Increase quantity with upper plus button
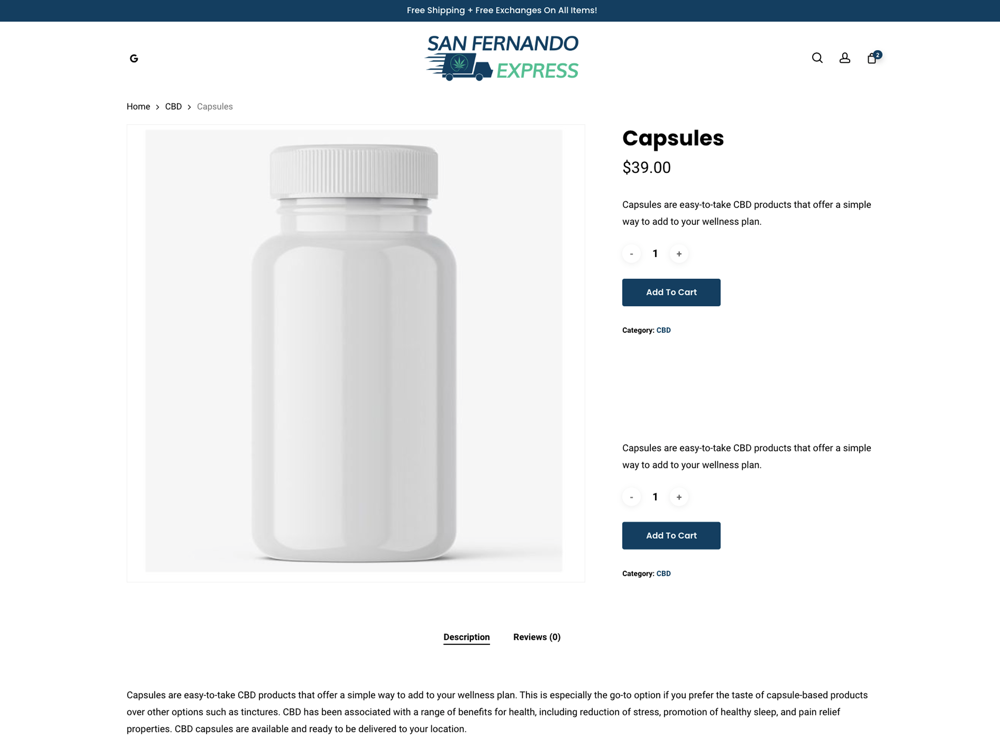Image resolution: width=1000 pixels, height=750 pixels. click(679, 254)
